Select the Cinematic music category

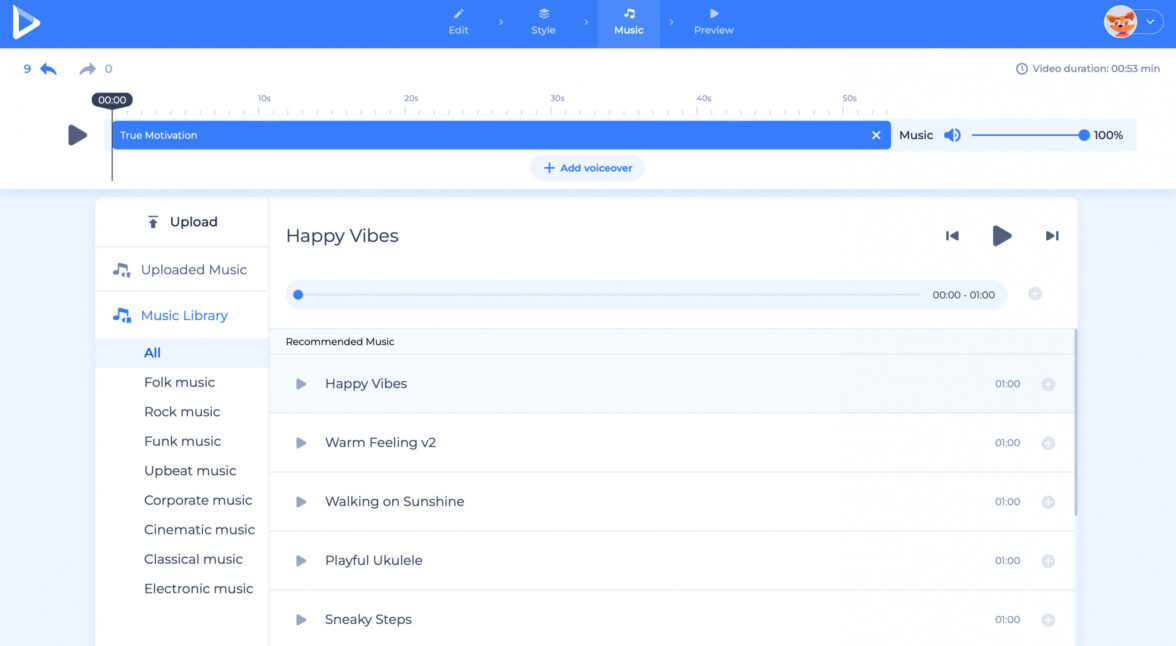coord(199,530)
